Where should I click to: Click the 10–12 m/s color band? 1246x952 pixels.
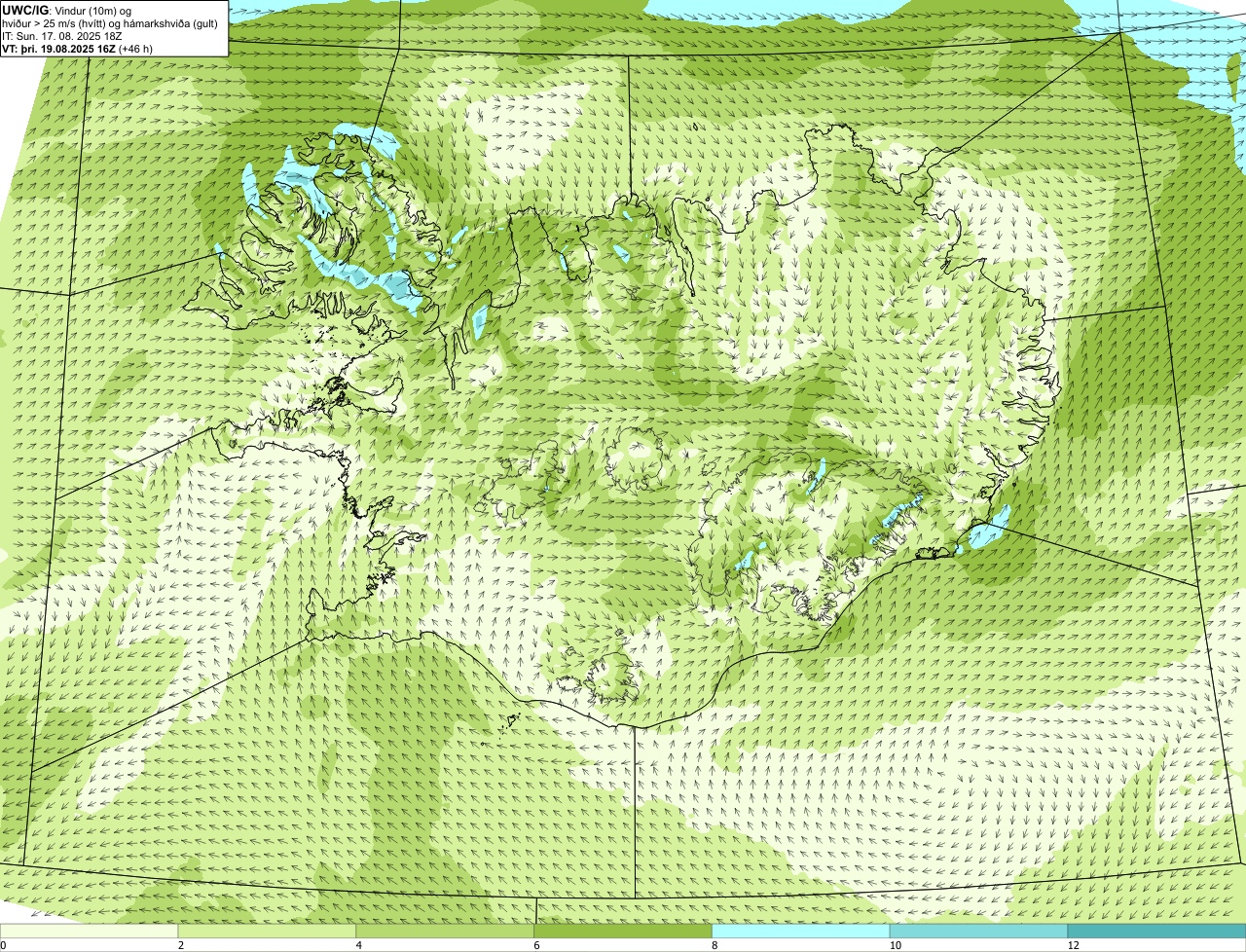[979, 932]
